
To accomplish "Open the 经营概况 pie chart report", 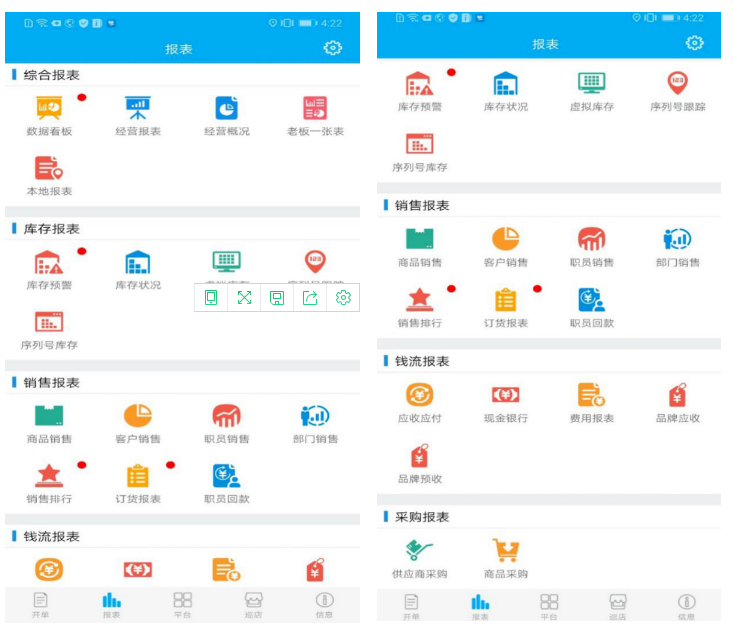I will point(227,116).
